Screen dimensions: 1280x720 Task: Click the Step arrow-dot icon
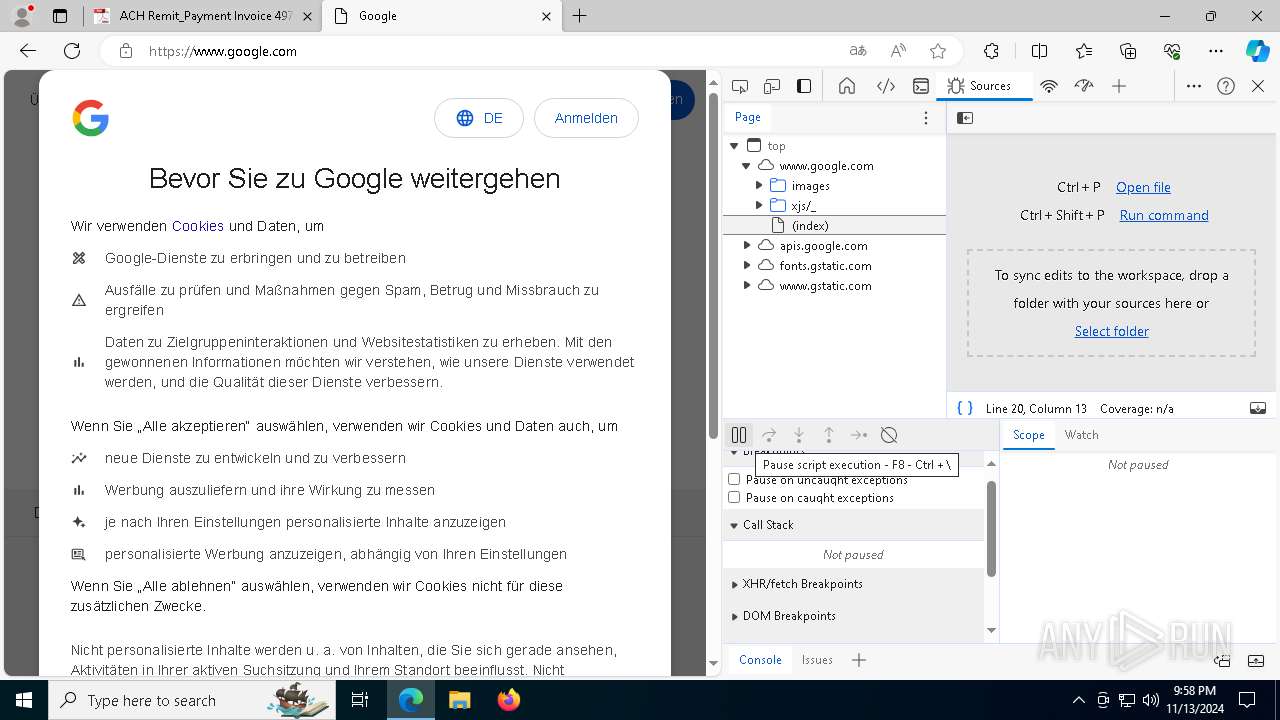[859, 435]
